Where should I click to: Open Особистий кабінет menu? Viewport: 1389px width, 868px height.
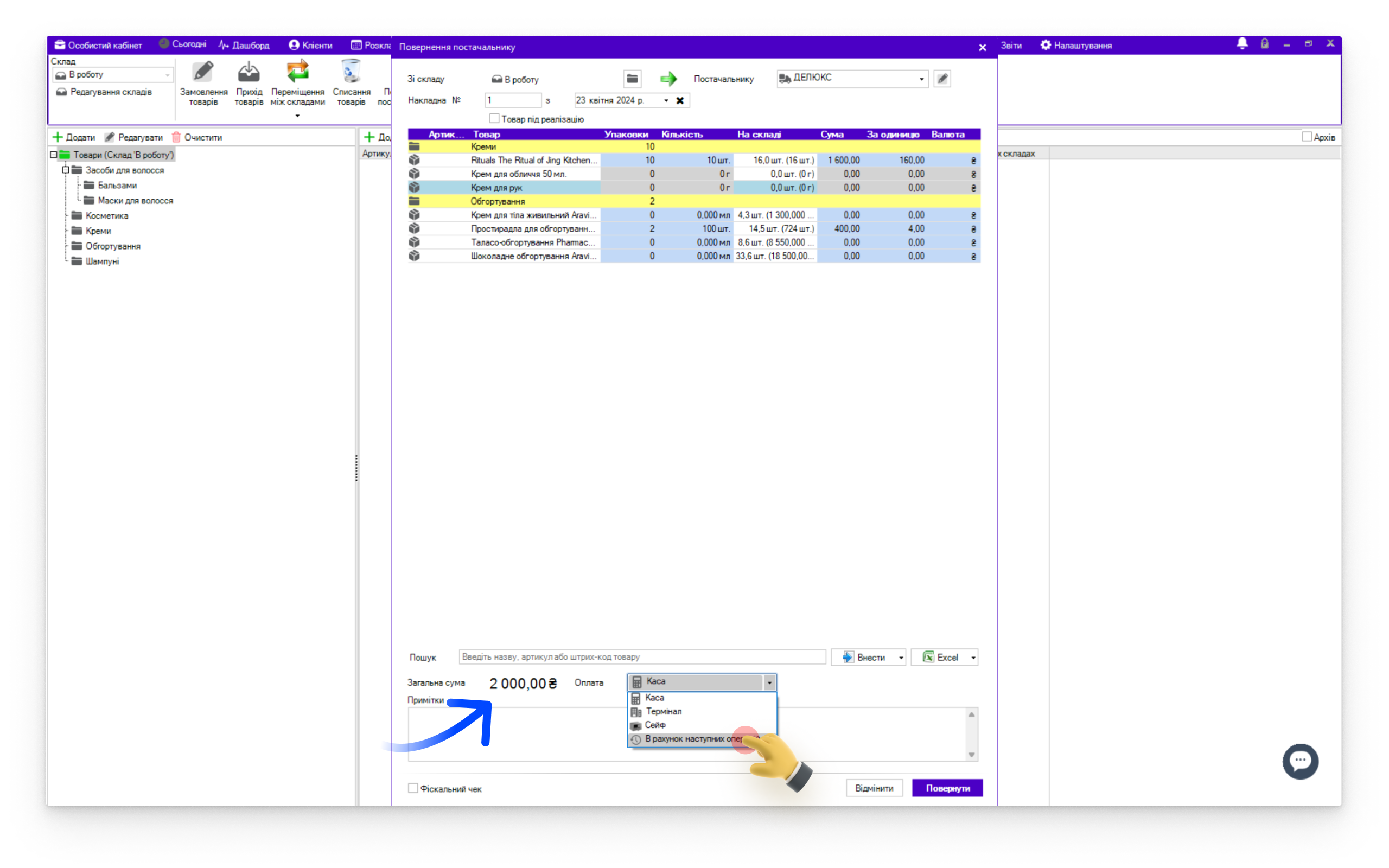click(98, 46)
